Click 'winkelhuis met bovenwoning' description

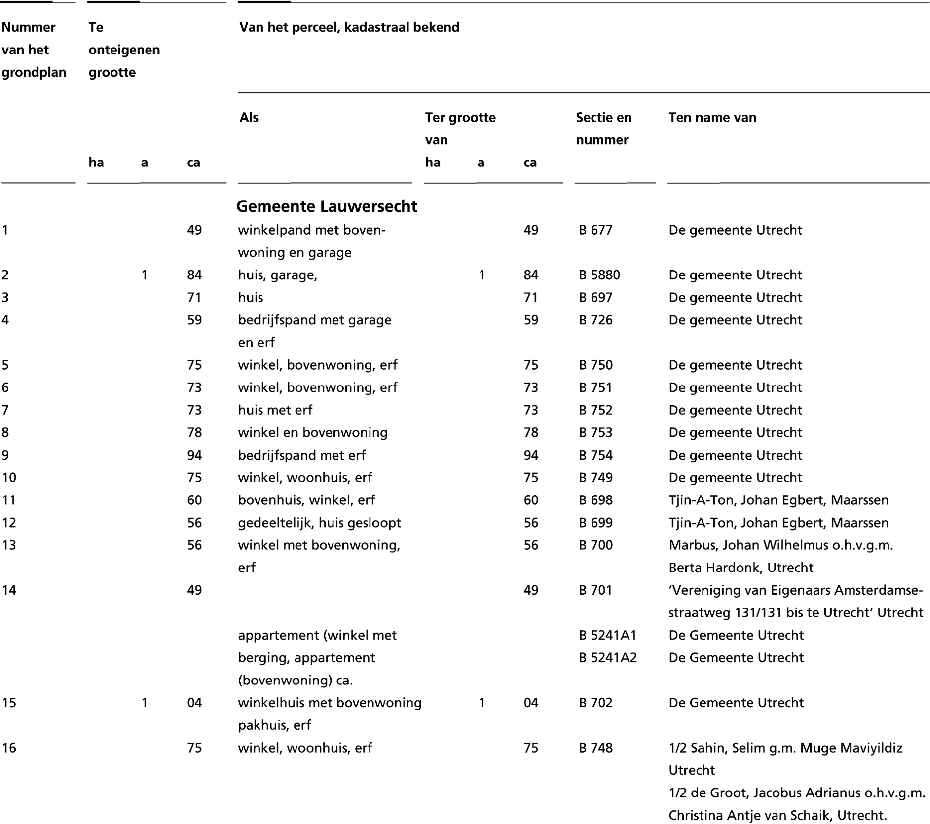coord(329,704)
